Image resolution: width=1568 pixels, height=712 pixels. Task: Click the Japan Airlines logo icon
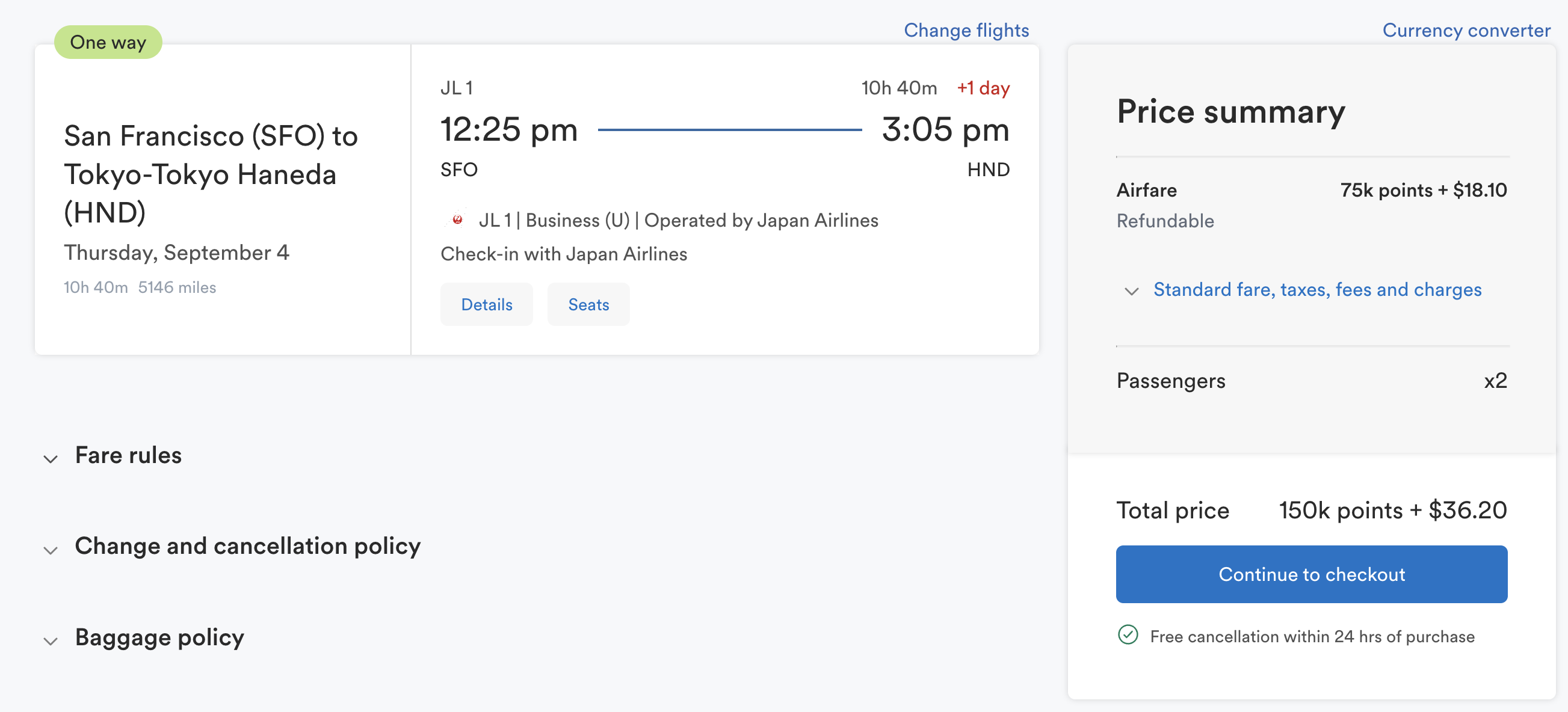(457, 219)
